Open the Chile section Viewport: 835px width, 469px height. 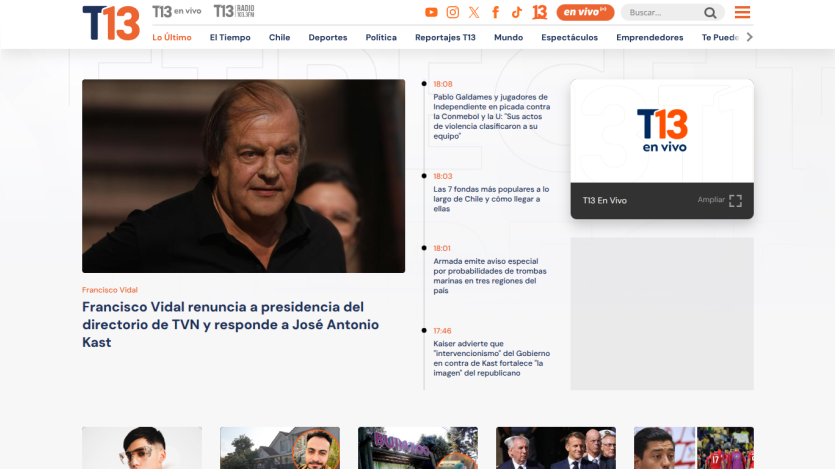point(280,37)
